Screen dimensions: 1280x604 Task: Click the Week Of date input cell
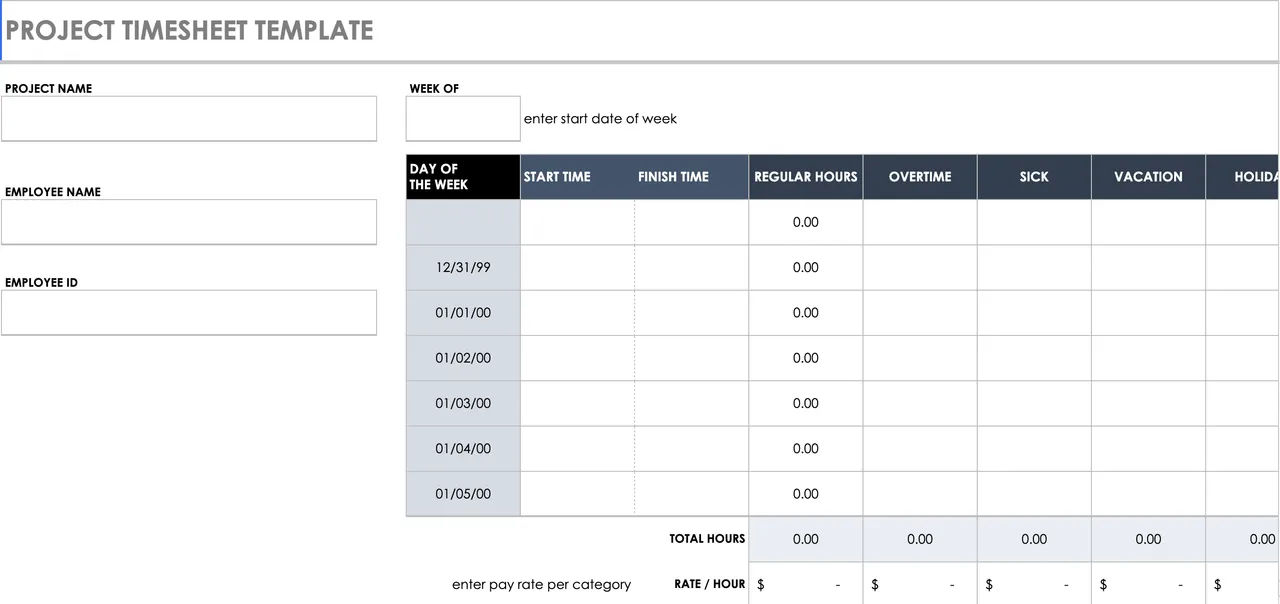point(463,118)
